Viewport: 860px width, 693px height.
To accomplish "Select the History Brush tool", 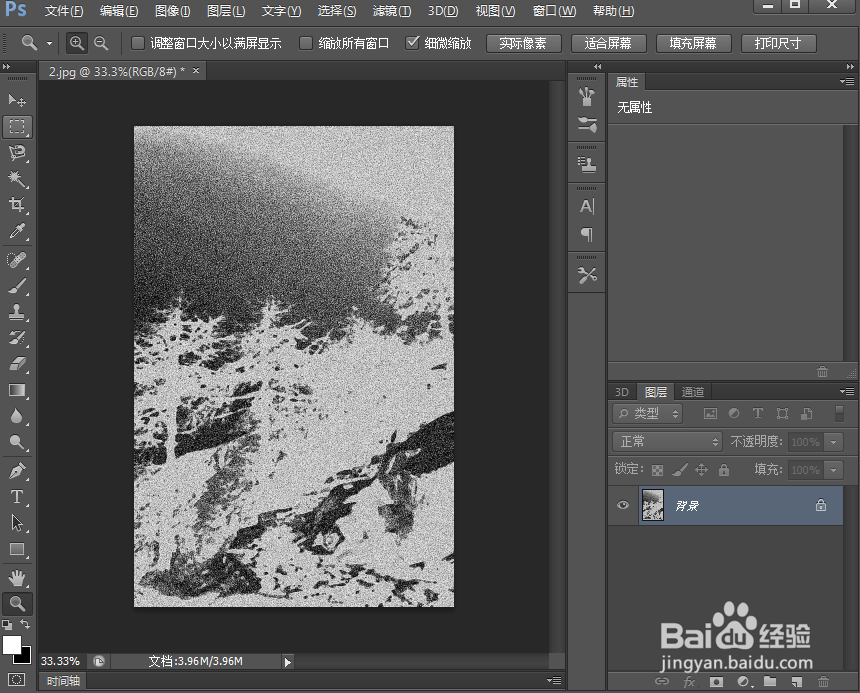I will click(17, 338).
